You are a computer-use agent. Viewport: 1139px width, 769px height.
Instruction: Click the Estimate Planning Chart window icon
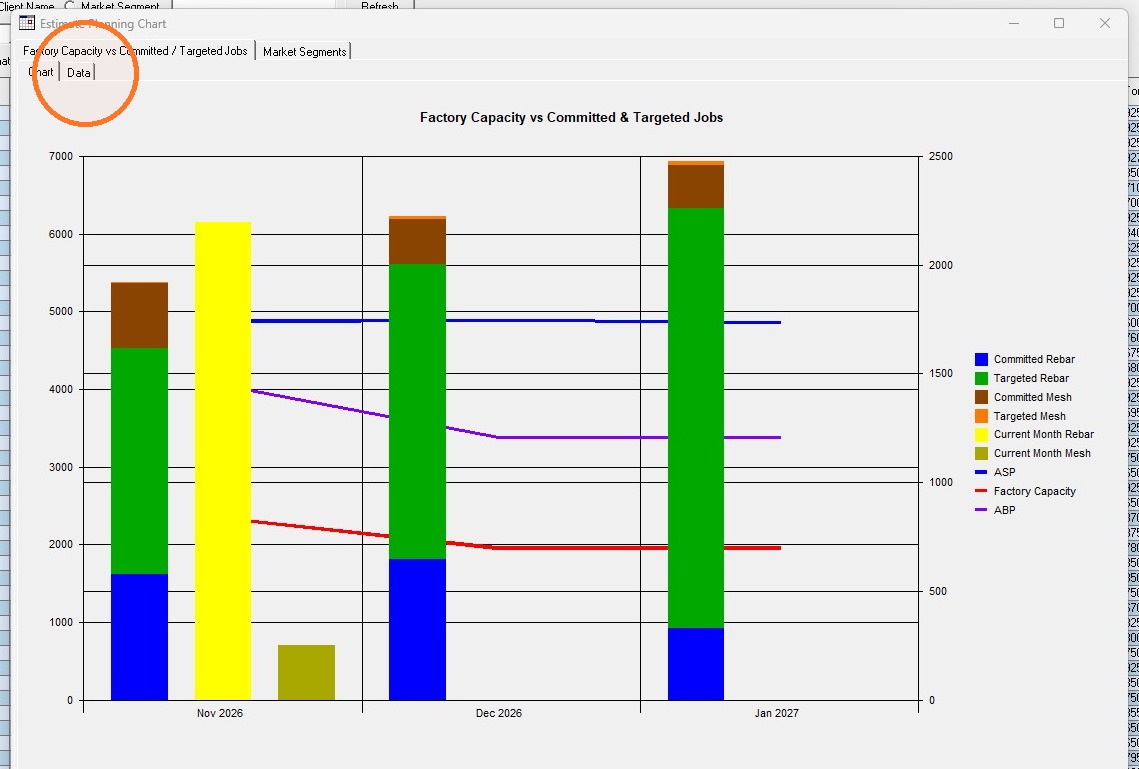click(27, 23)
